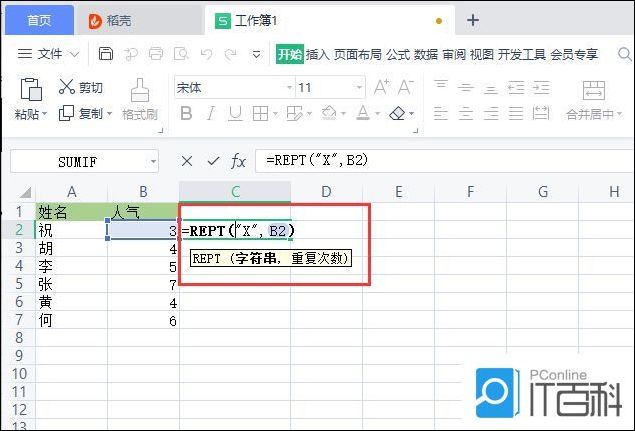Switch to the 公式 ribbon tab

(398, 54)
